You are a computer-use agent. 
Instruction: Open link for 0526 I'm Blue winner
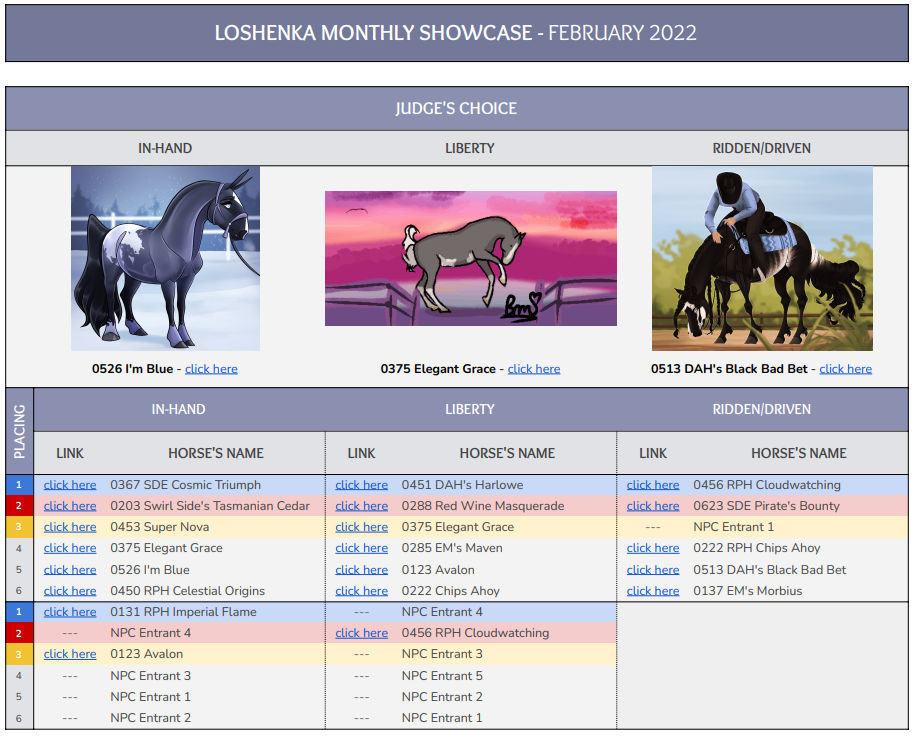[x=211, y=368]
